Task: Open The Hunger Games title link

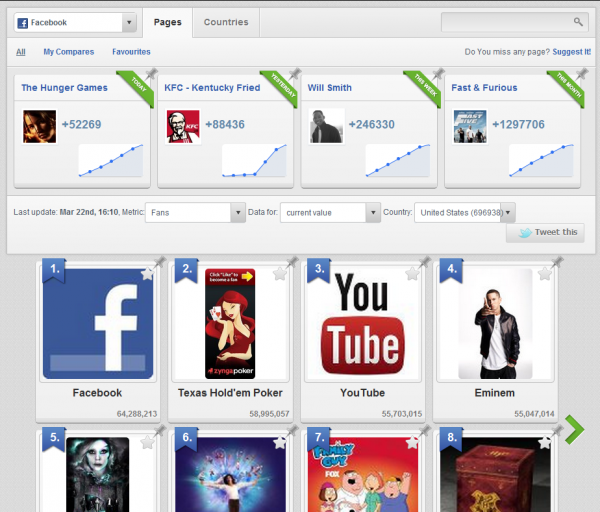Action: (x=64, y=88)
